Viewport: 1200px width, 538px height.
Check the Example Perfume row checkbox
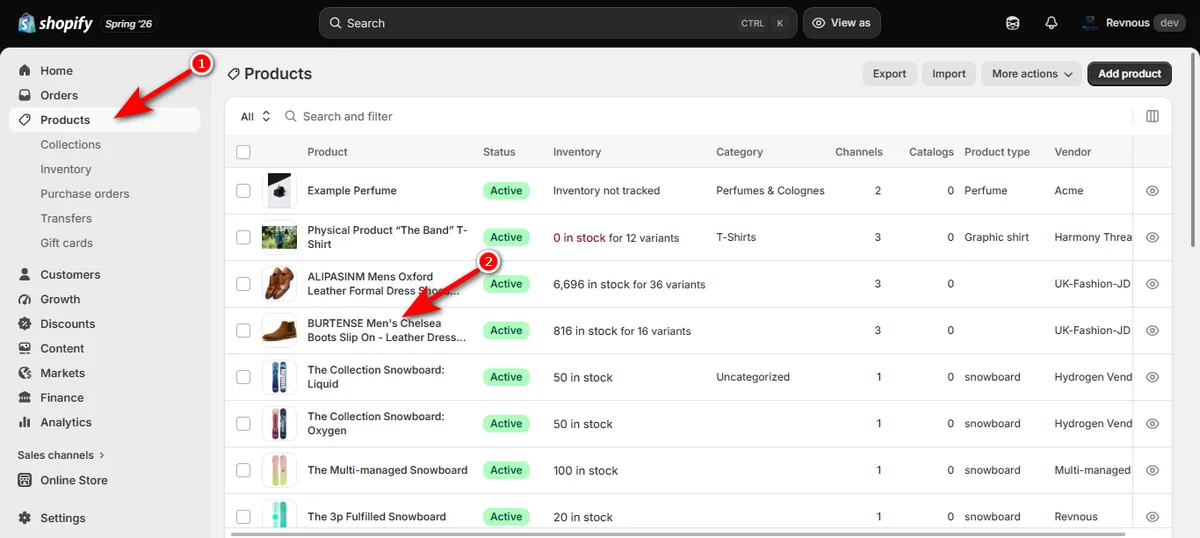coord(243,190)
